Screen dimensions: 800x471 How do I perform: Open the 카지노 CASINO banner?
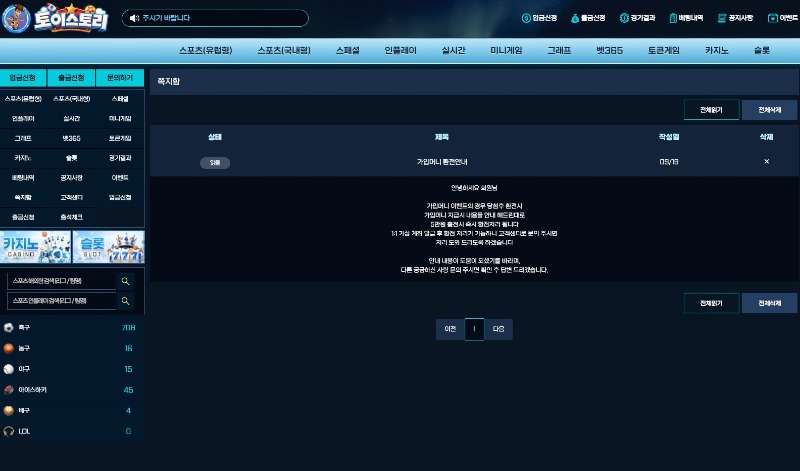coord(35,247)
